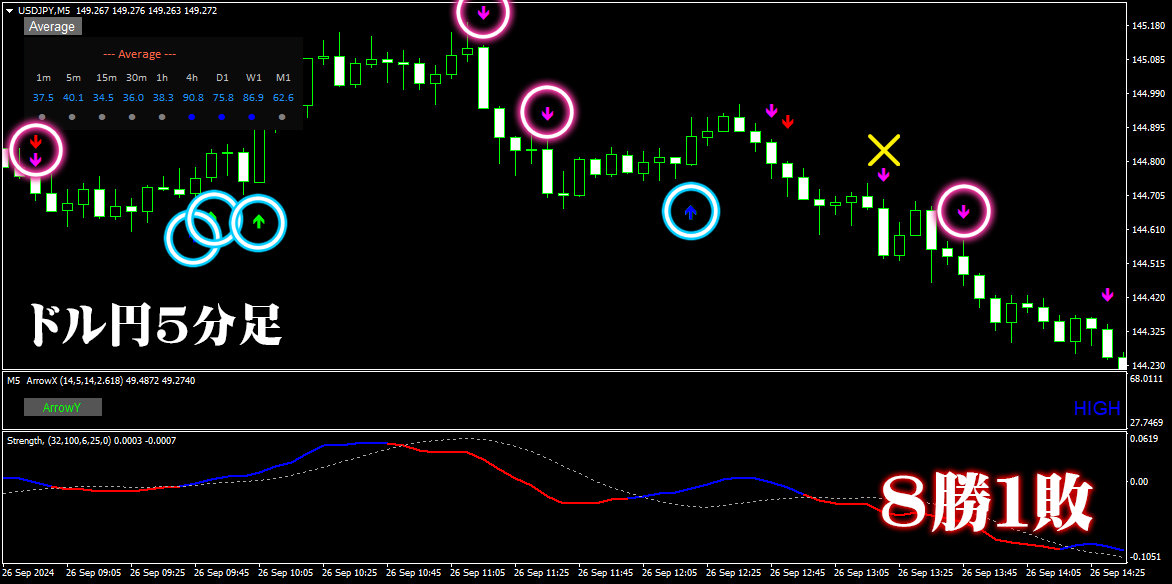Click the 145.180 price scale label
This screenshot has width=1172, height=584.
tap(1150, 26)
